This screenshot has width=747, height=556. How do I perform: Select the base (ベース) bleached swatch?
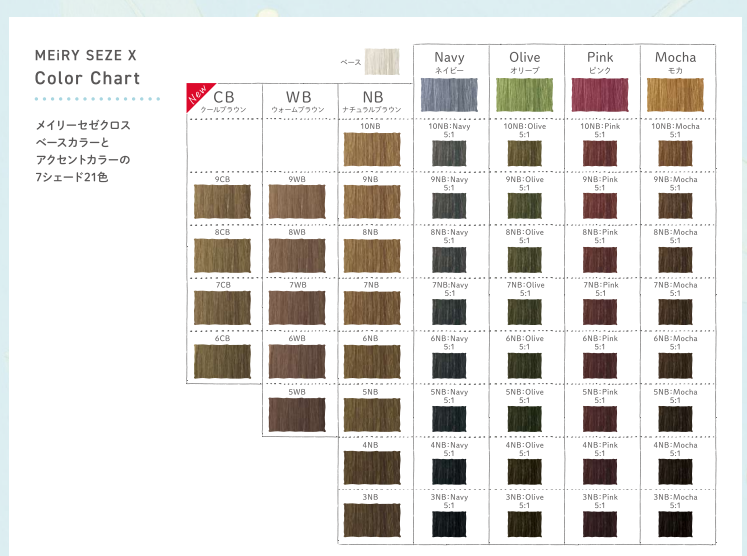coord(382,61)
